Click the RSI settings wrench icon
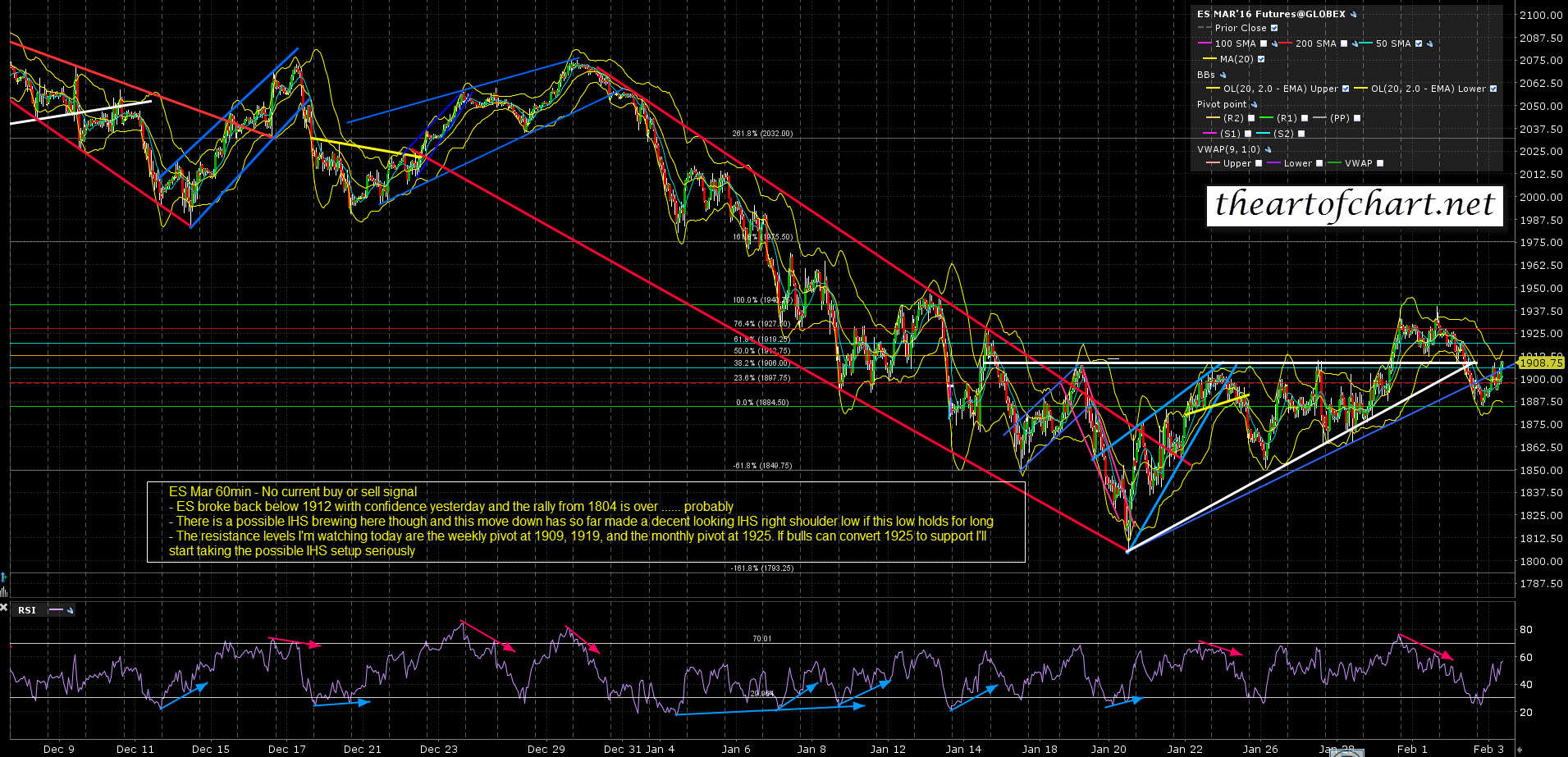The width and height of the screenshot is (1568, 757). click(71, 610)
